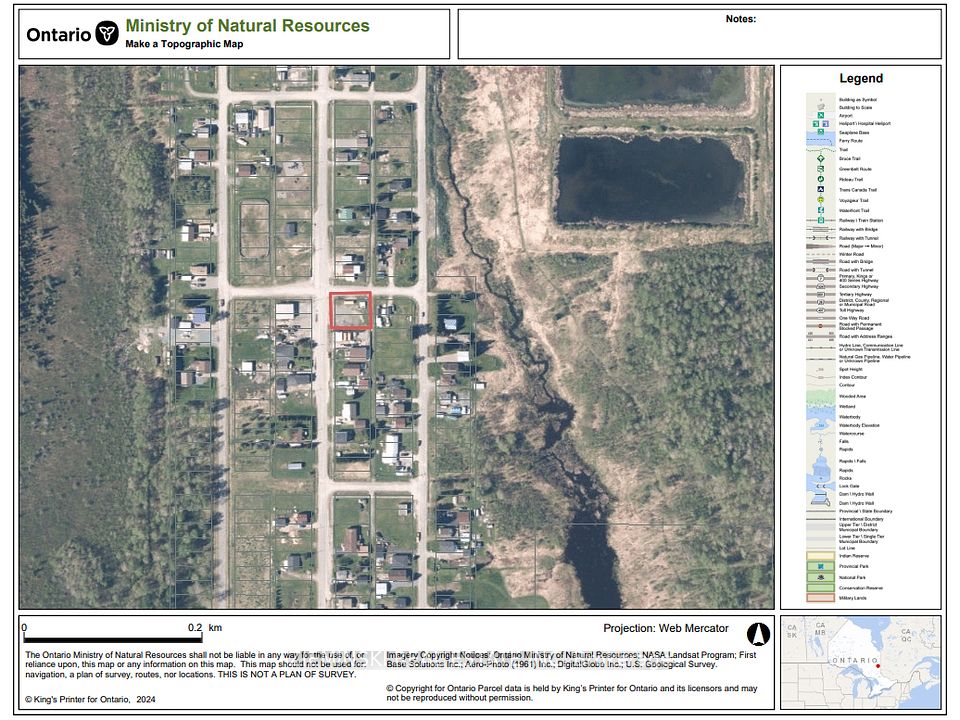Click inside the Notes box
The image size is (960, 720).
coord(699,34)
